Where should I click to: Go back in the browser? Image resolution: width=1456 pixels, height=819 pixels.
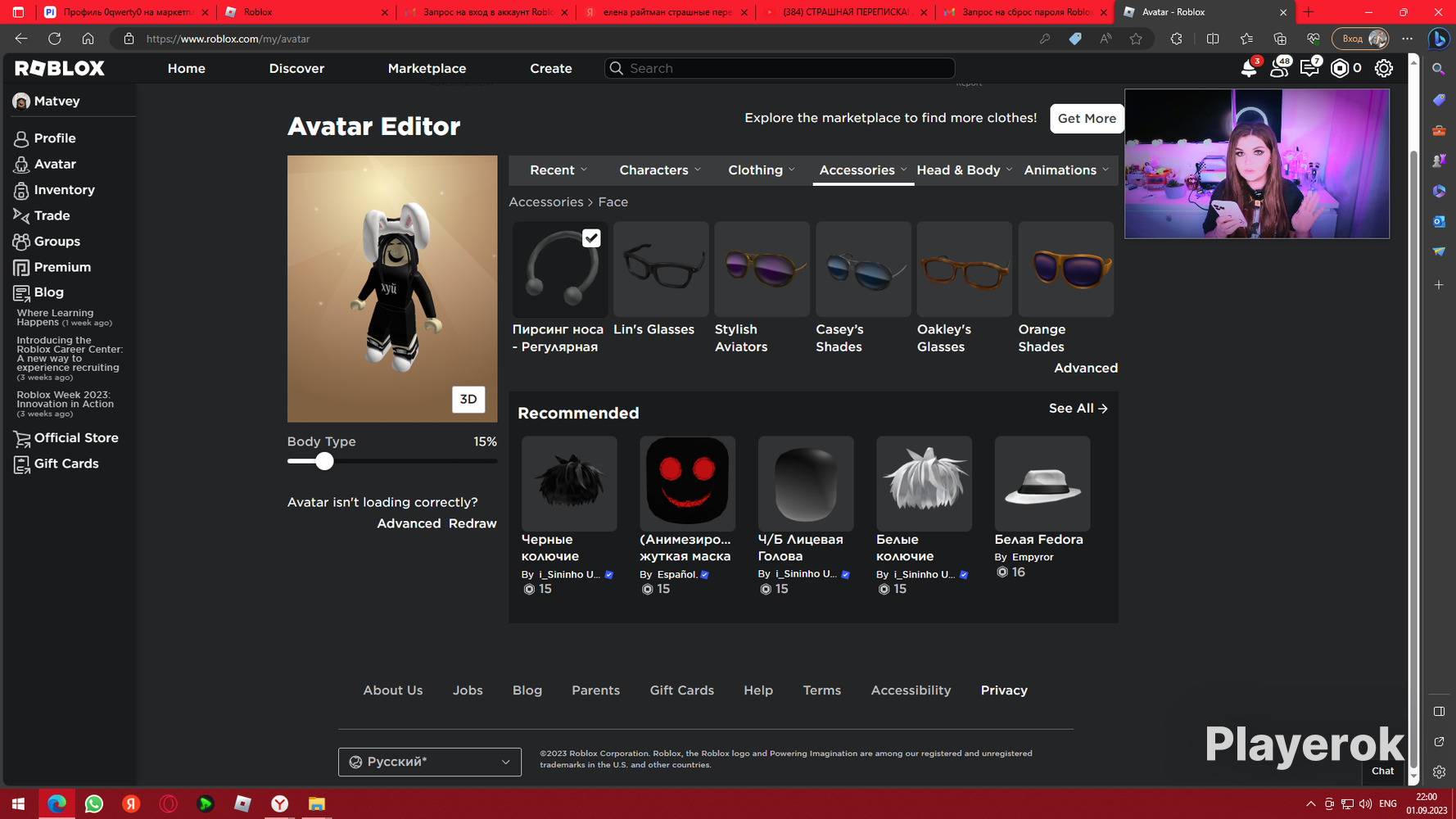(21, 39)
